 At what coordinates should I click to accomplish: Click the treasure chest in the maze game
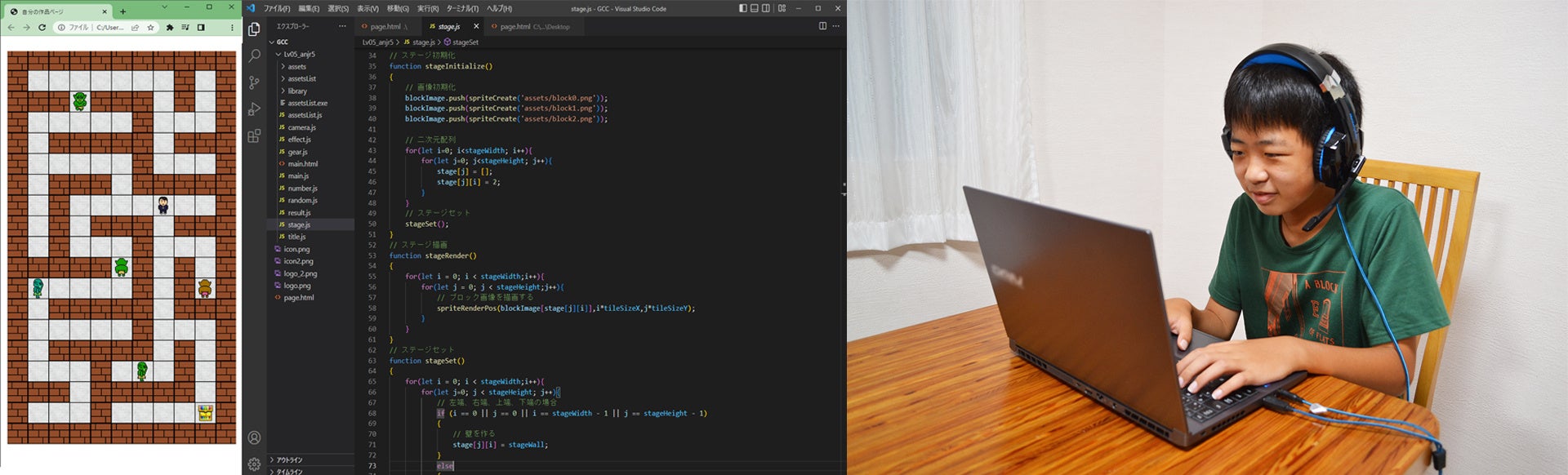(205, 413)
